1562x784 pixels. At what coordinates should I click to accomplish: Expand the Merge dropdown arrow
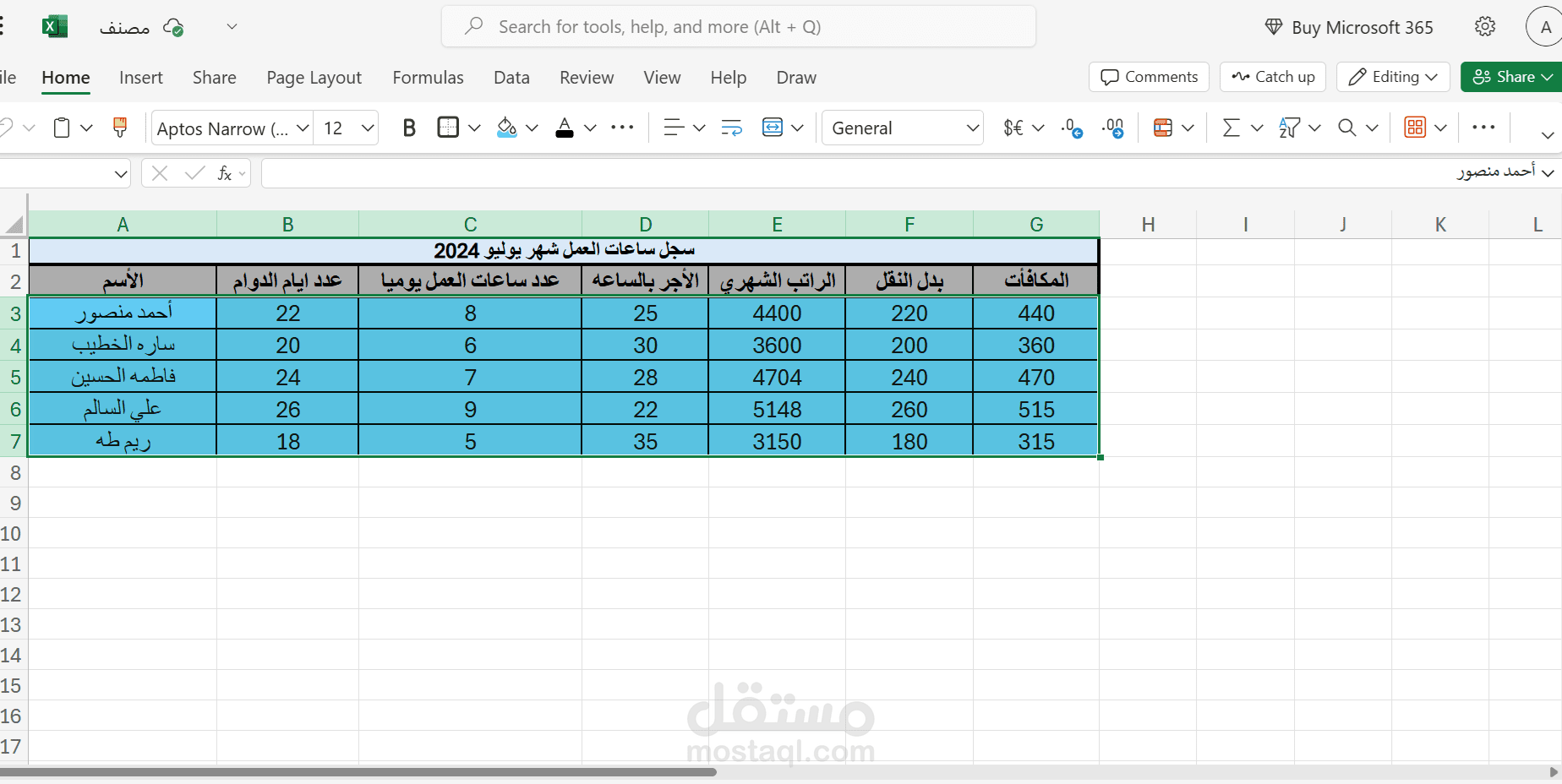[x=797, y=128]
